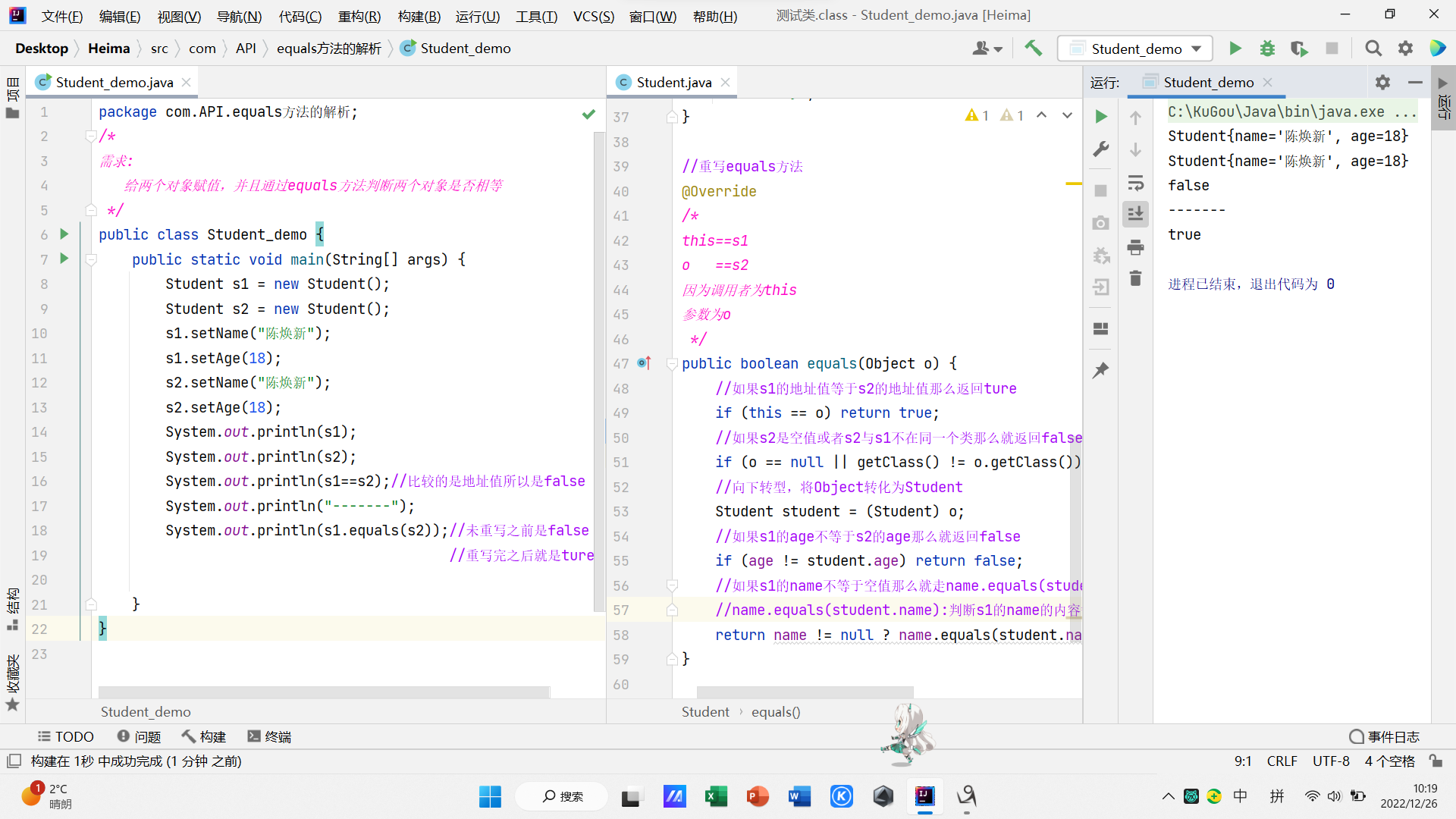1456x819 pixels.
Task: Run Student_demo with green play button
Action: 1235,49
